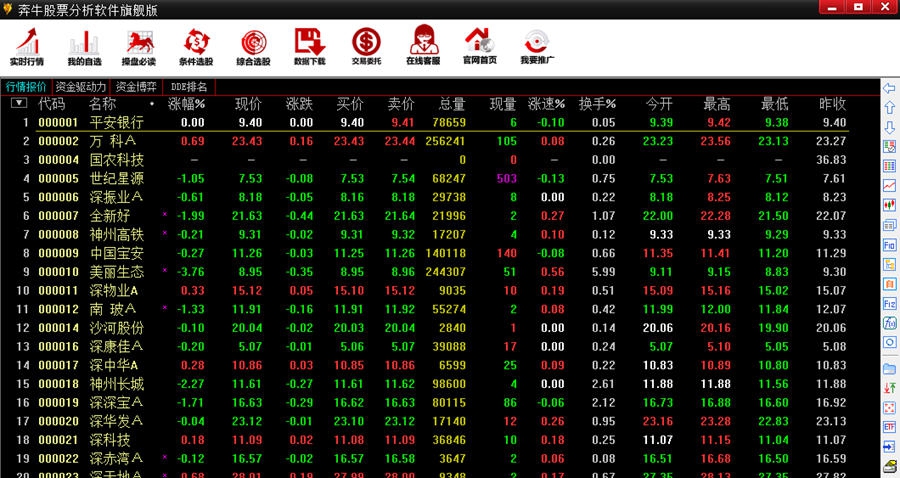Select the 南 玻A stock name

[x=112, y=309]
